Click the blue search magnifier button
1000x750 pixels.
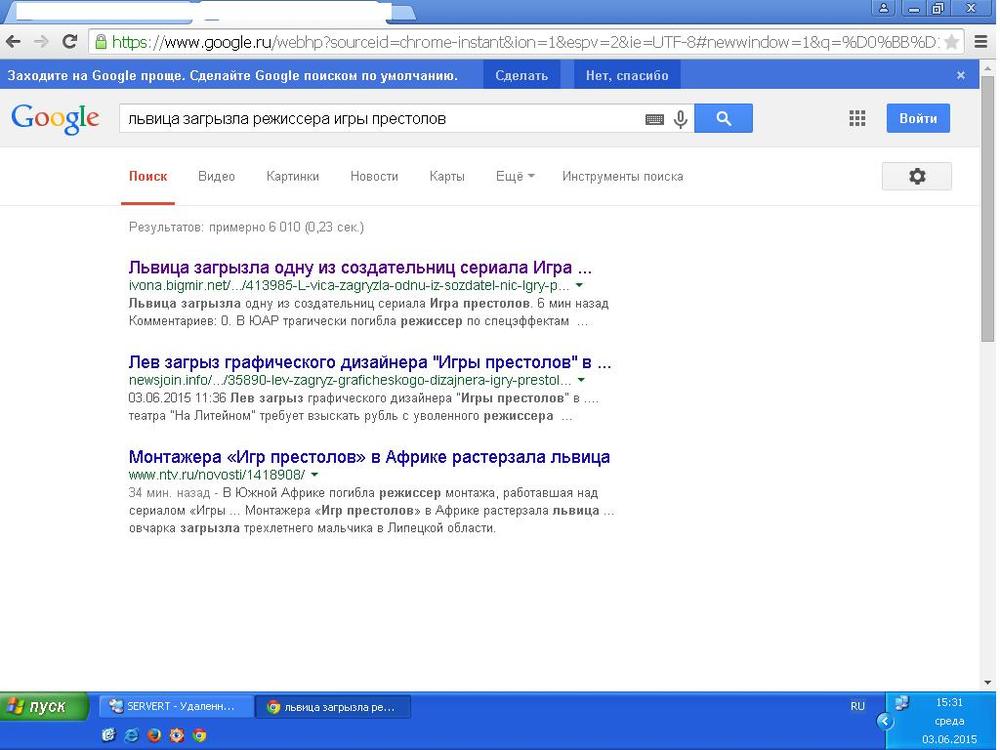point(723,119)
